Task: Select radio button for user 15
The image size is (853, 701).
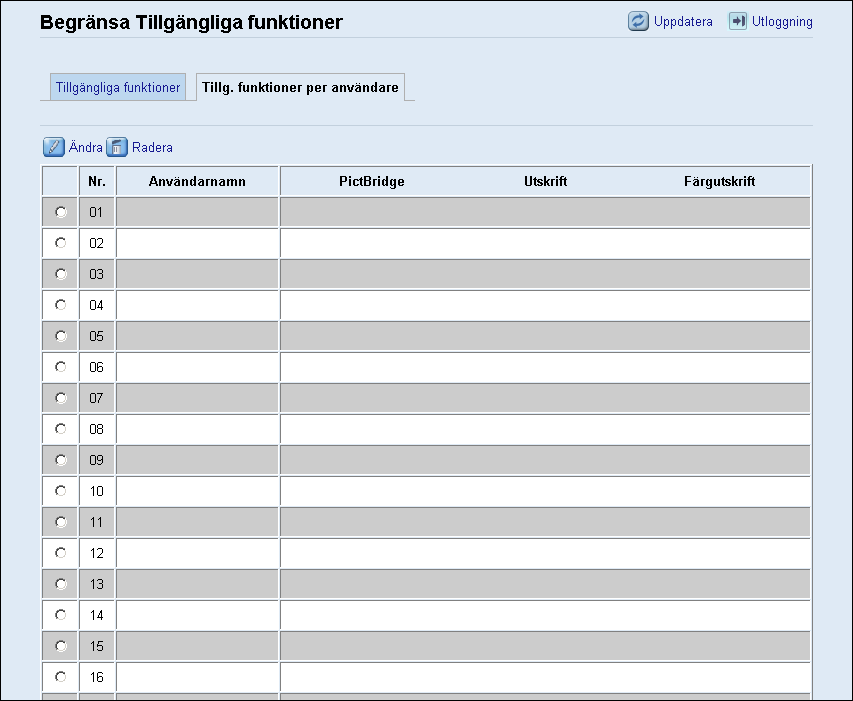Action: pos(60,646)
